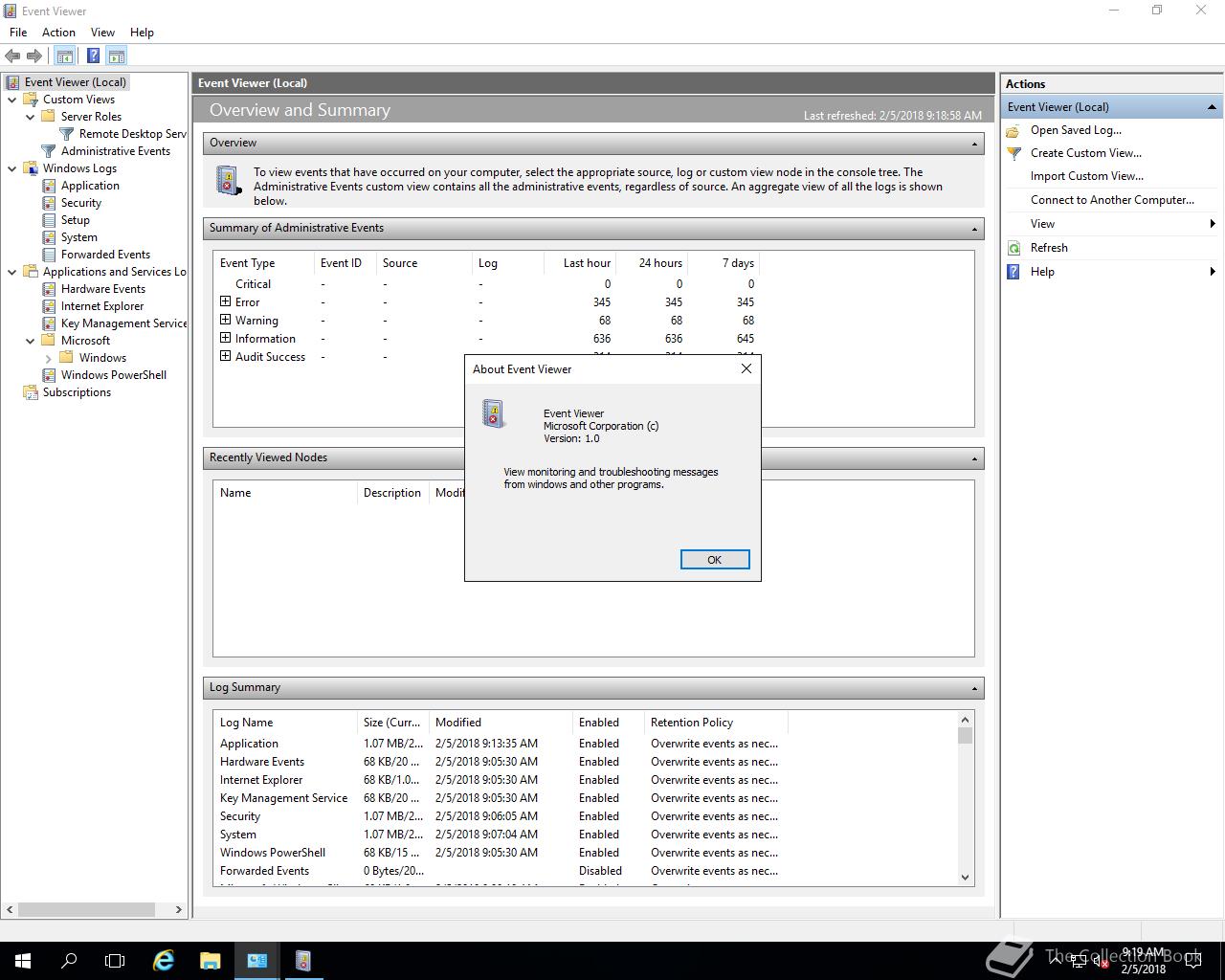Collapse the Custom Views tree node
Viewport: 1225px width, 980px height.
(x=12, y=100)
